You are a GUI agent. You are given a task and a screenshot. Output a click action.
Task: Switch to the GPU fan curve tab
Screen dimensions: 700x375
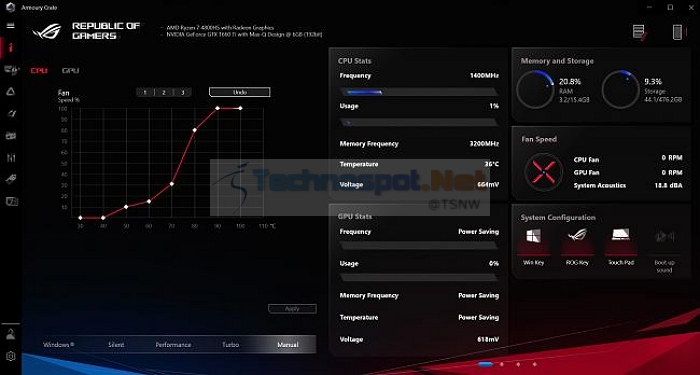coord(71,71)
